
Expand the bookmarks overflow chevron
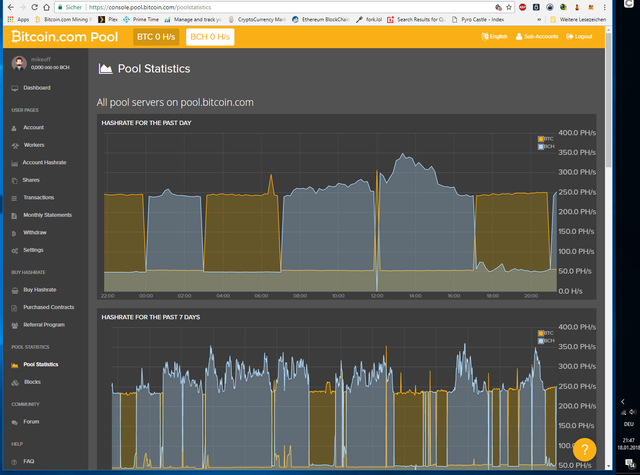pos(539,19)
